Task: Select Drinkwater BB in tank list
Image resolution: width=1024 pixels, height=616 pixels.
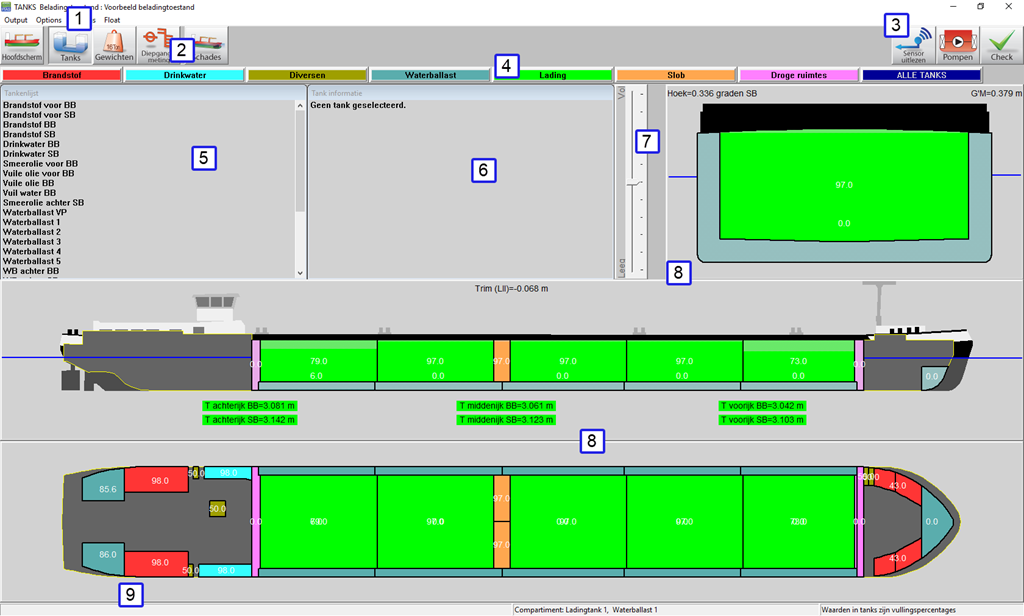Action: point(31,144)
